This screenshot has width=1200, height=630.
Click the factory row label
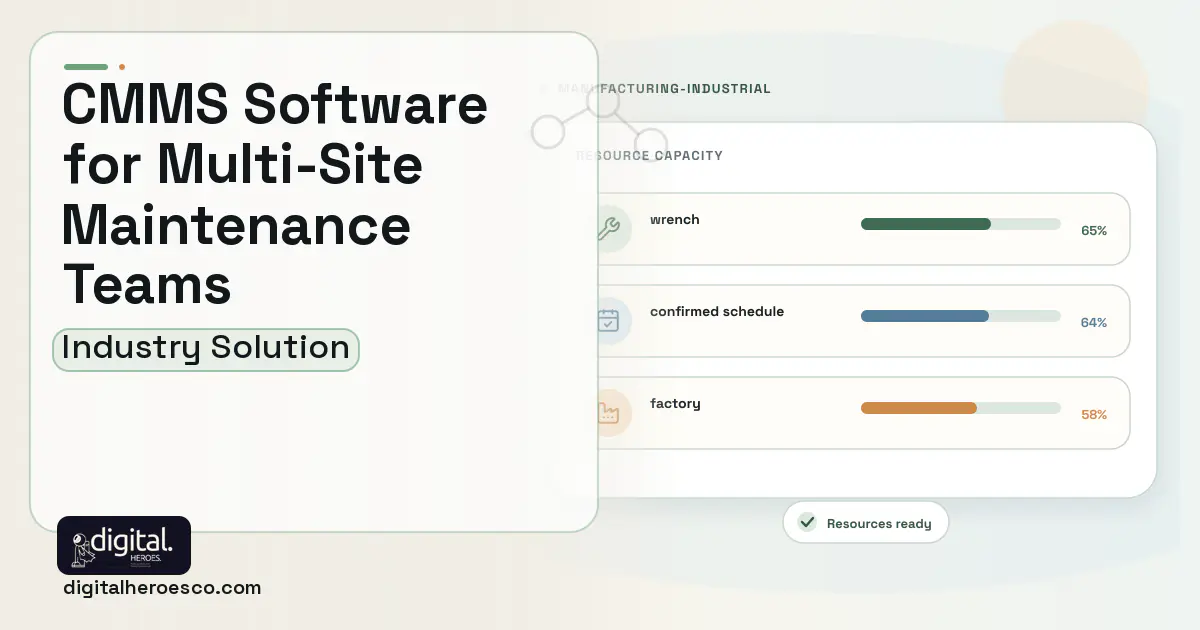pos(675,404)
